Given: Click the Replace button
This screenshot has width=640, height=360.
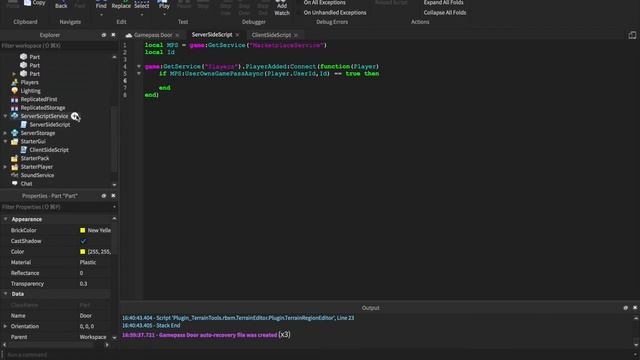Looking at the screenshot, I should click(x=121, y=5).
